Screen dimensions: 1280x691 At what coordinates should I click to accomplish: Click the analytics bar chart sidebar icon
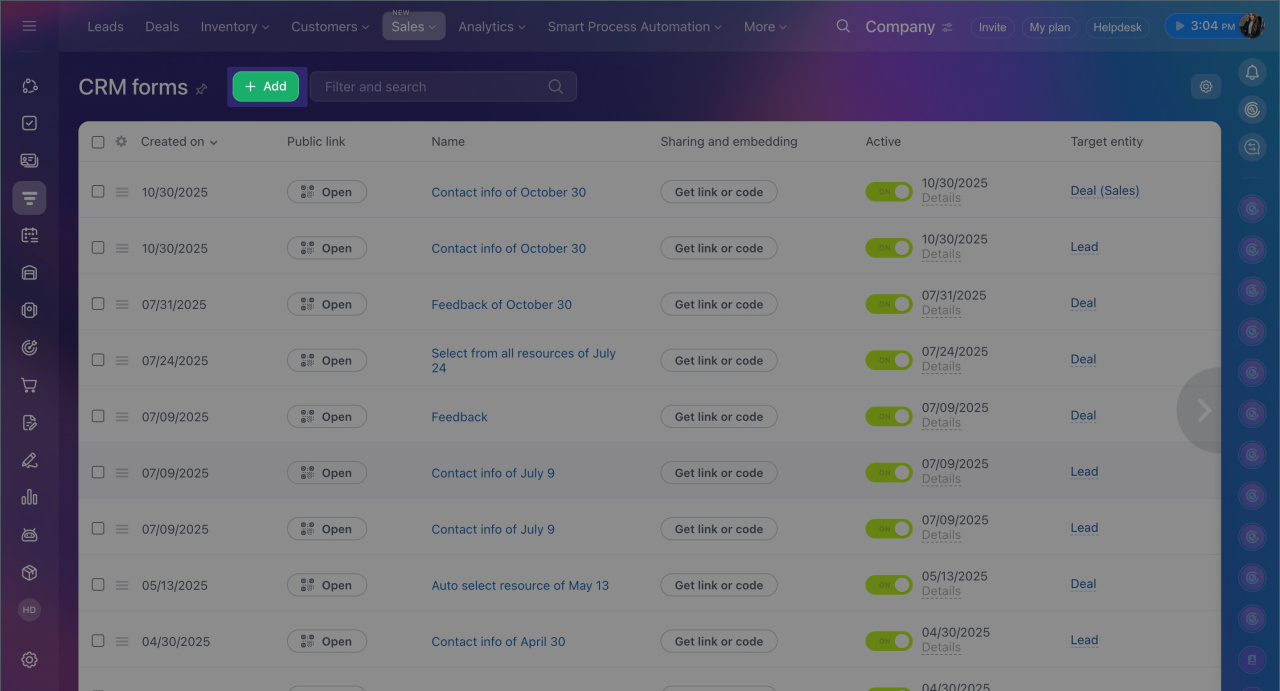[29, 497]
